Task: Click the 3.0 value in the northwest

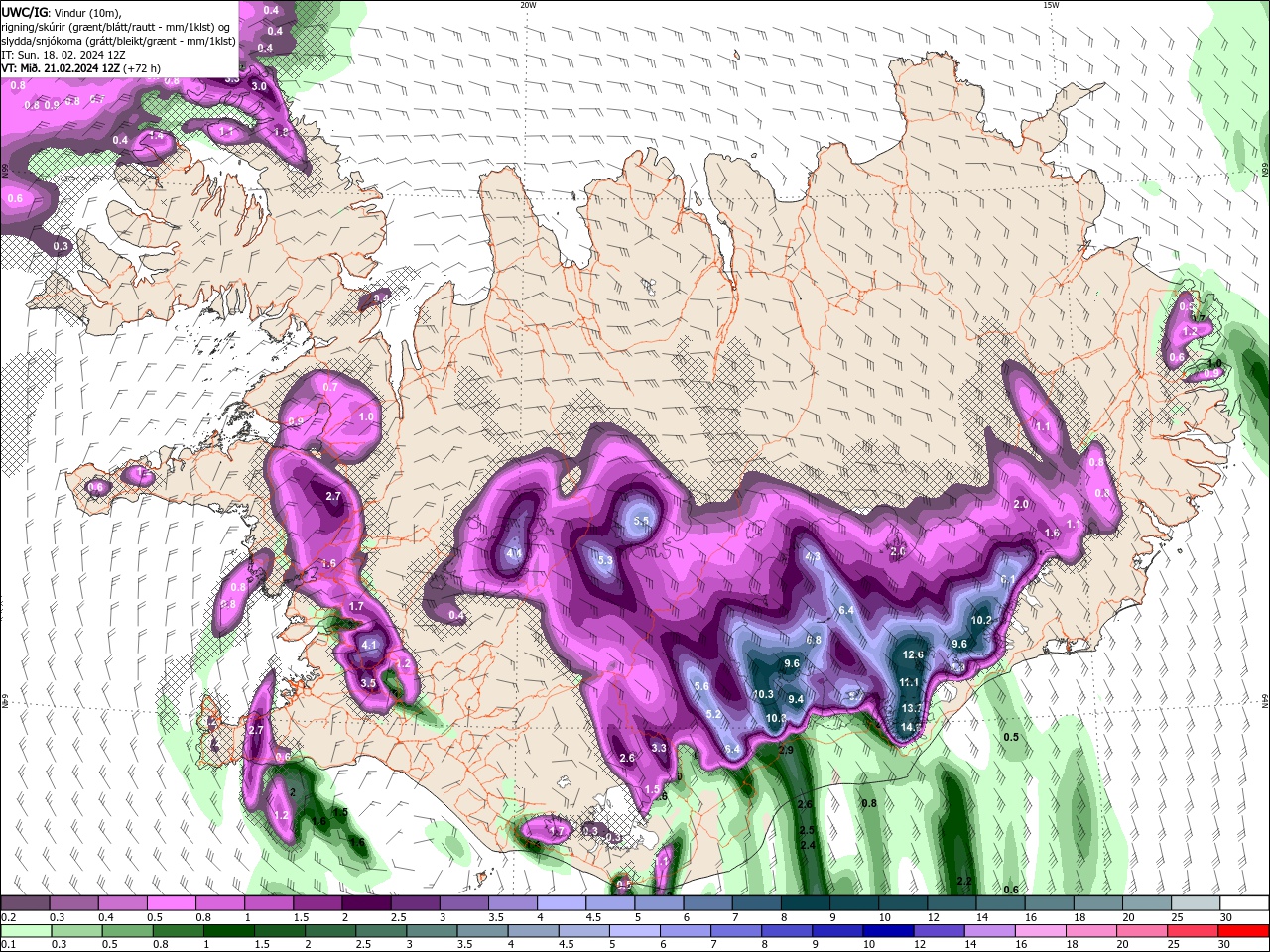Action: tap(259, 87)
